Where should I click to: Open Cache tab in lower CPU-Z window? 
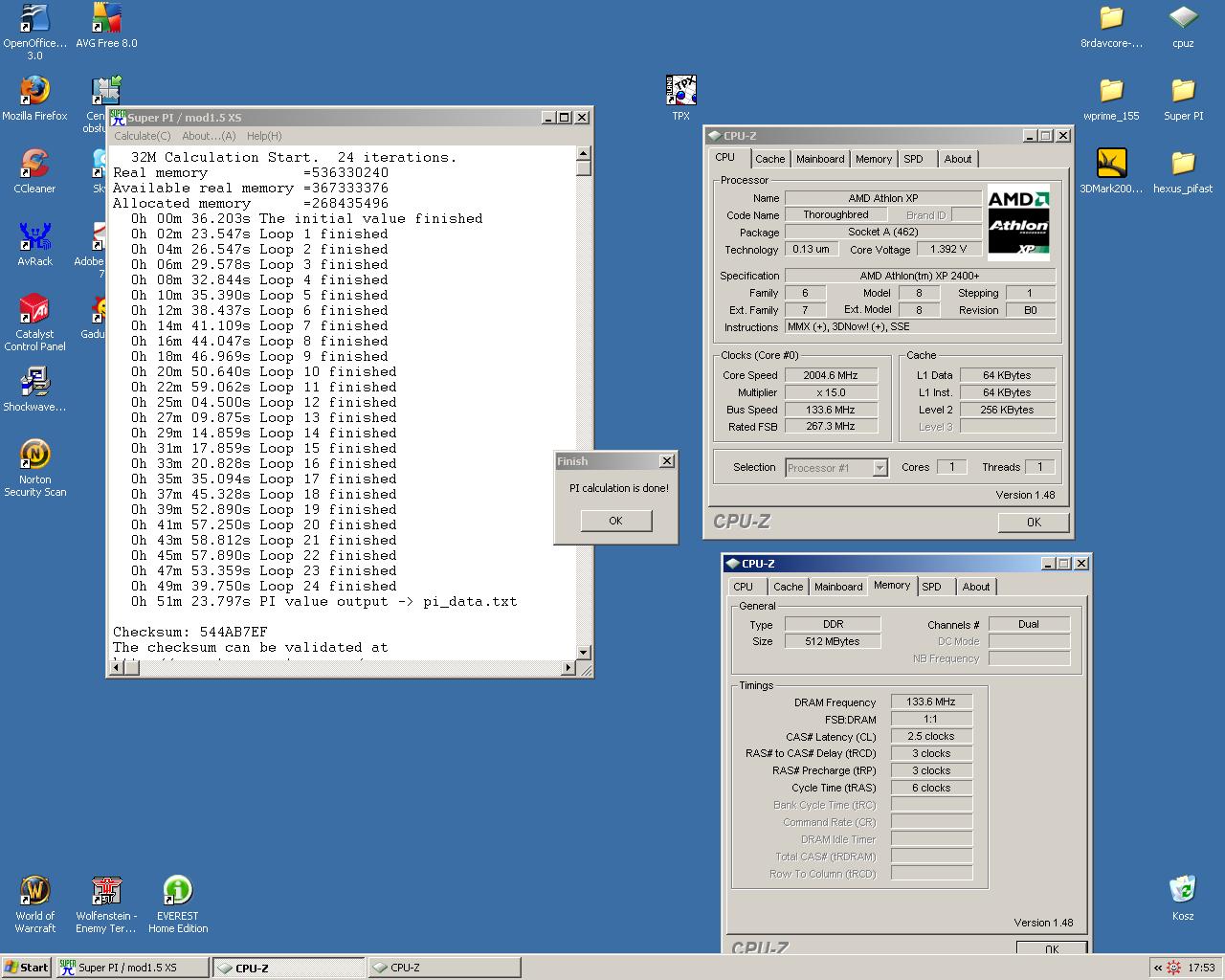(788, 587)
